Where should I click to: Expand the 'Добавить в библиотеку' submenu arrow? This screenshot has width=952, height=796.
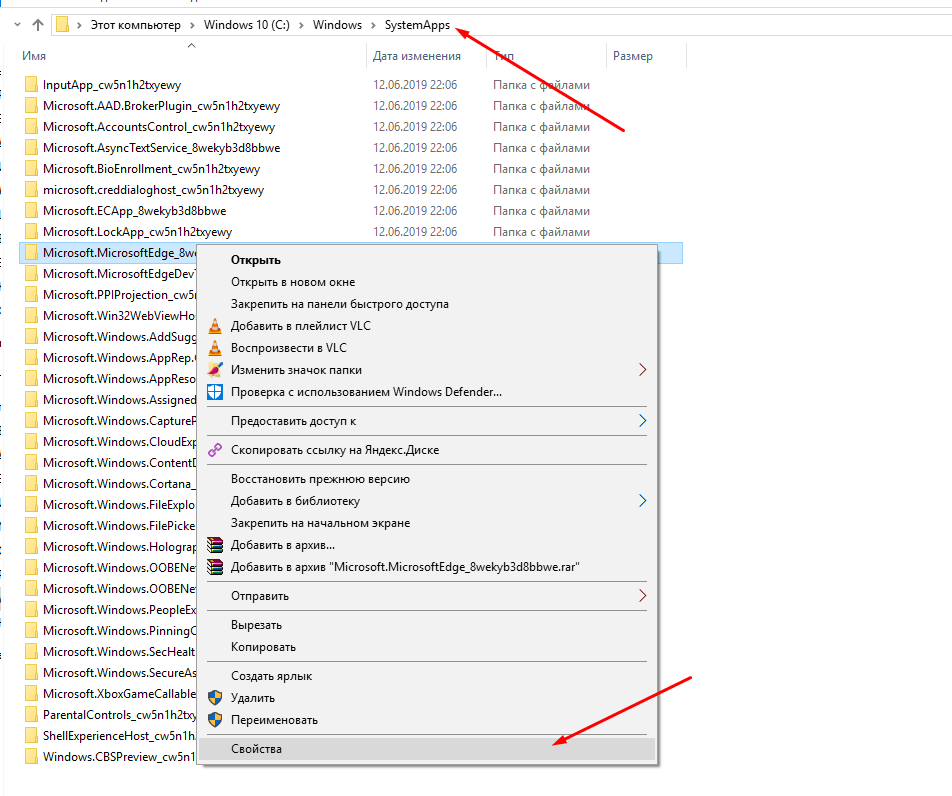pos(642,501)
